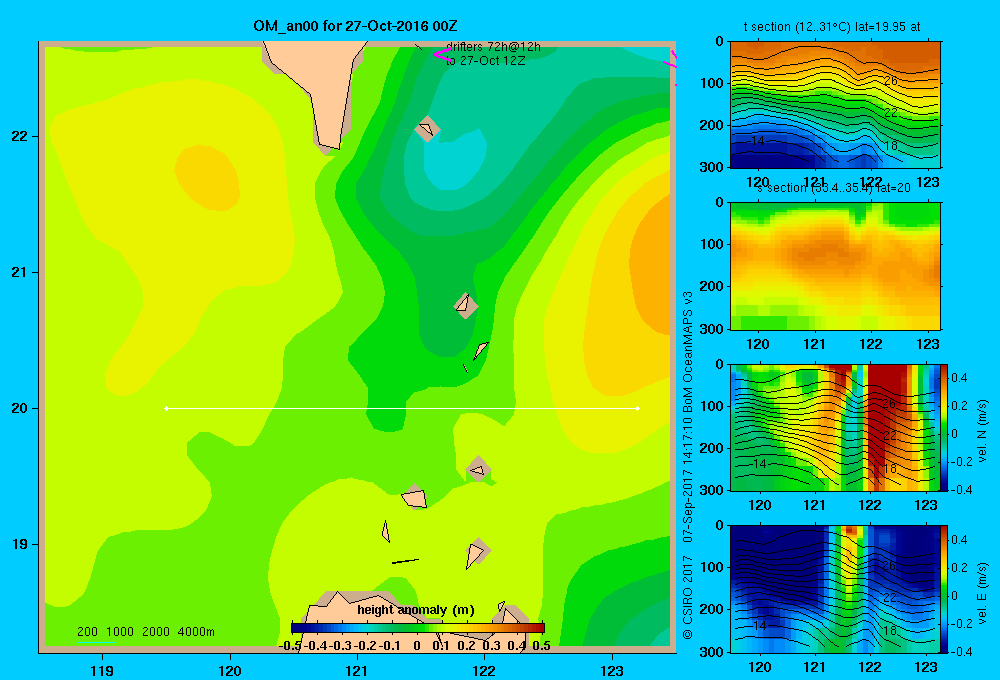
Task: Click the '26' contour label in the temperature section
Action: click(x=890, y=80)
